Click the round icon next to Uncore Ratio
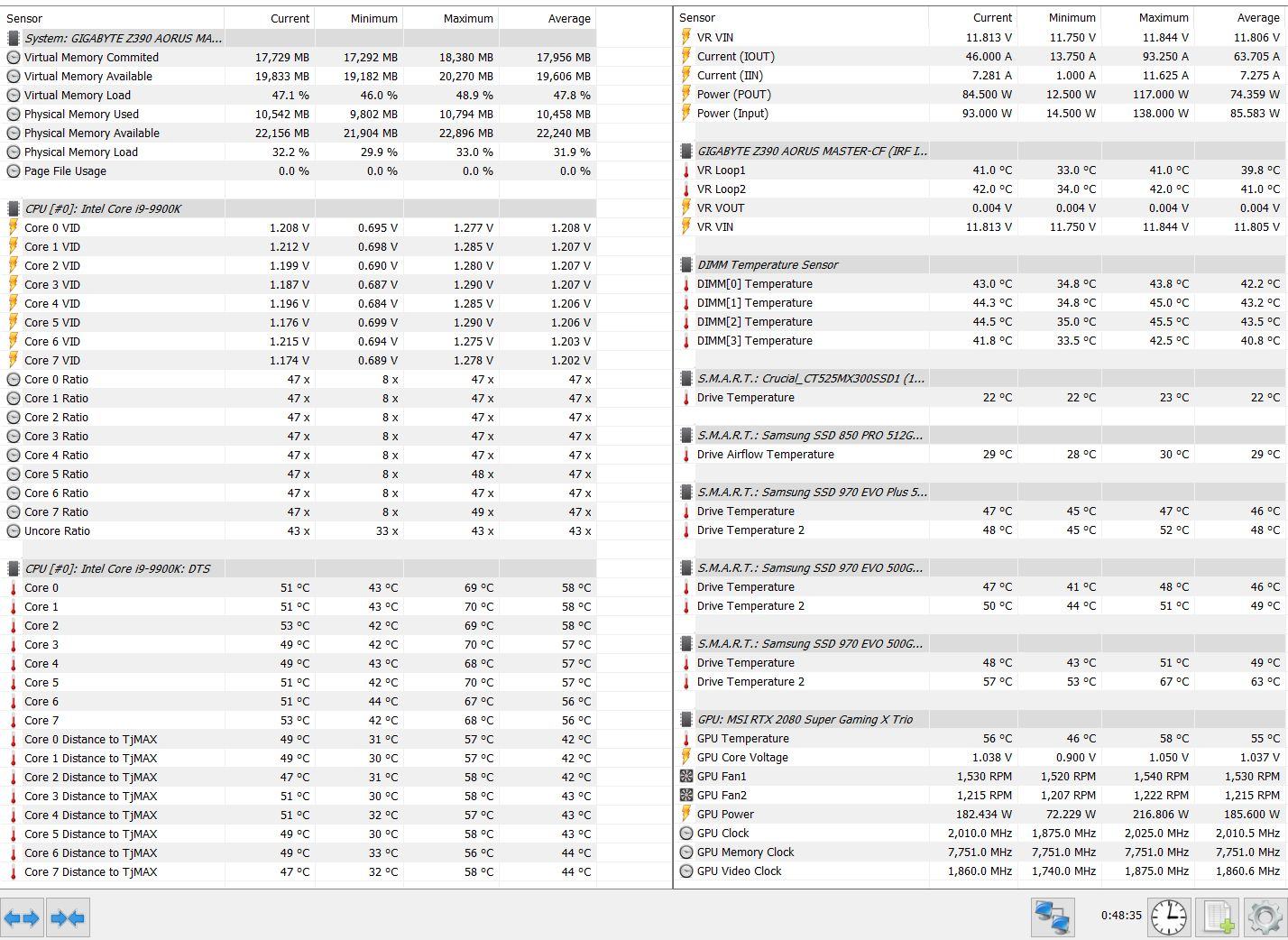 [14, 531]
